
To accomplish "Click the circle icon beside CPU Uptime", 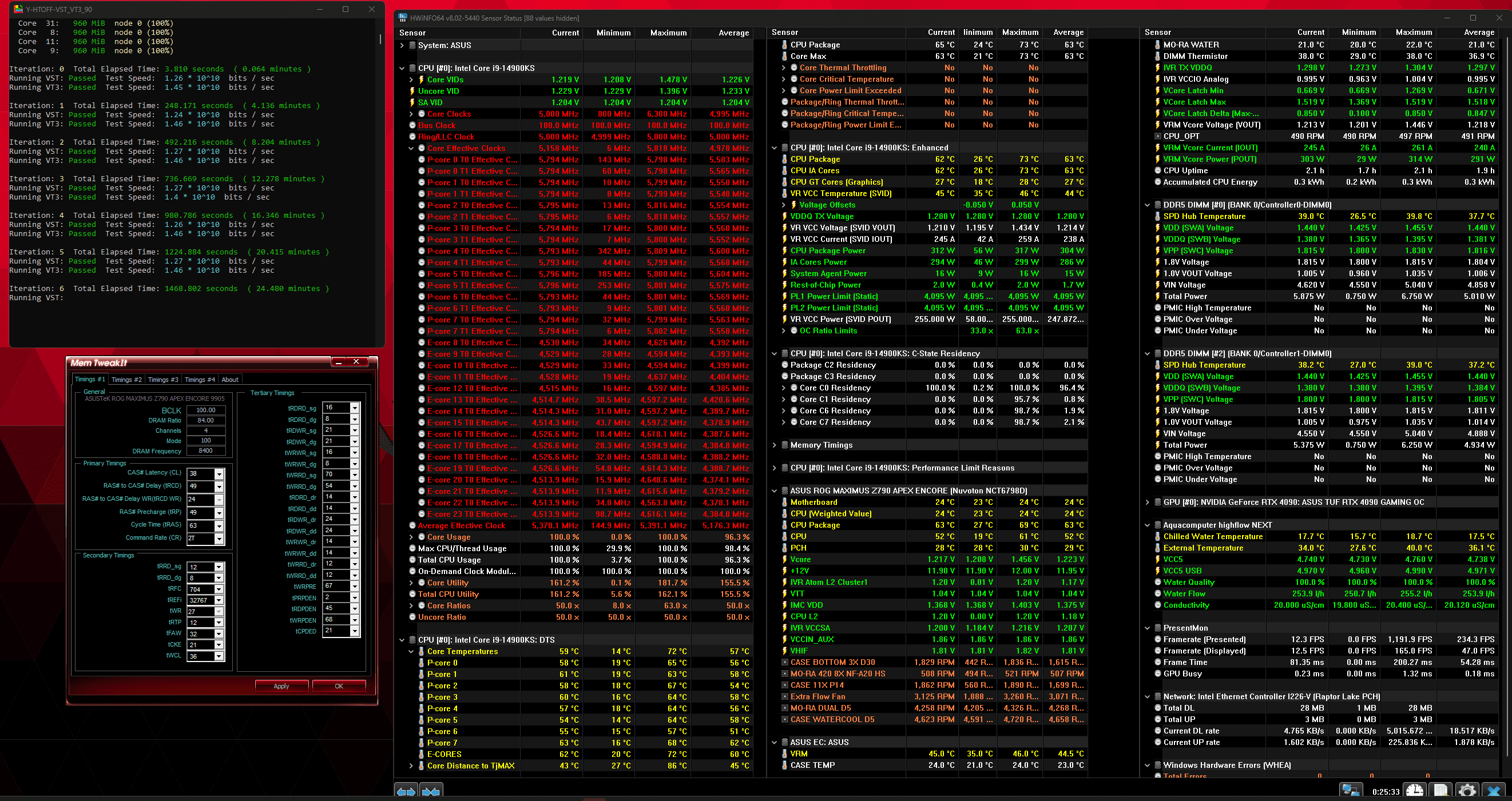I will [1157, 171].
